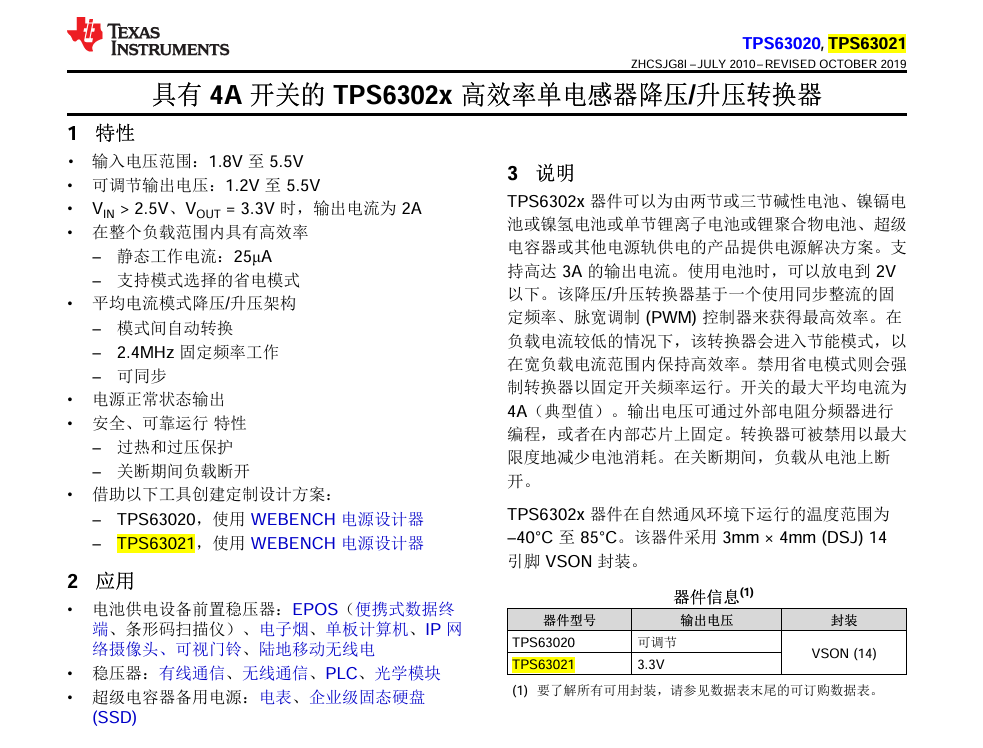Screen dimensions: 983x748
Task: Click the 器件信息 table title footnote marker
Action: click(746, 592)
